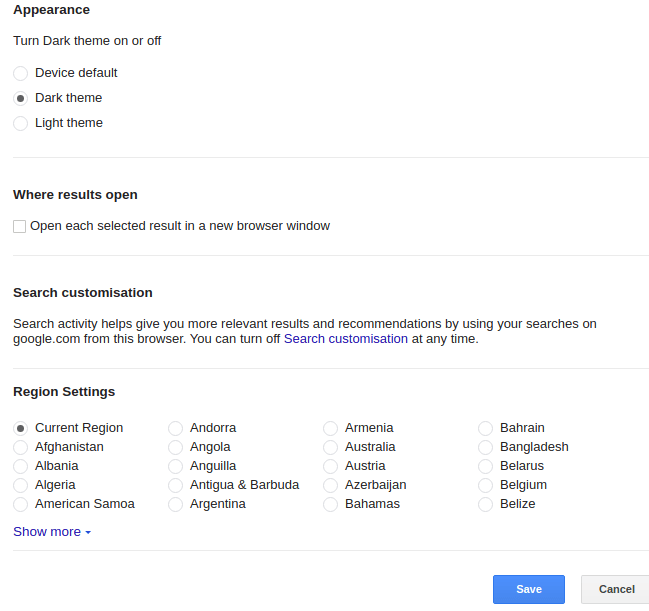
Task: Open the Search customisation link
Action: [x=345, y=339]
